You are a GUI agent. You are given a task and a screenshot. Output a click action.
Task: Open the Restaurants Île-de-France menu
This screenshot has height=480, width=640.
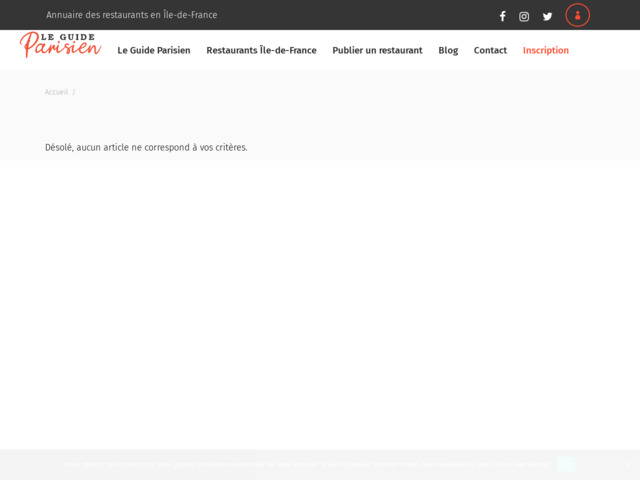tap(261, 50)
